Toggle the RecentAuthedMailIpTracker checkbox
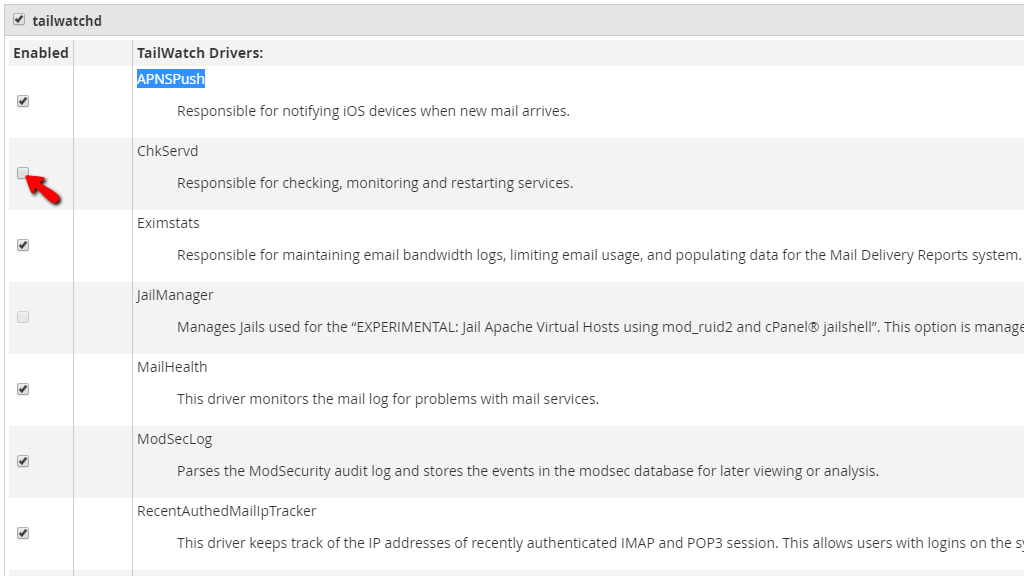 (23, 533)
